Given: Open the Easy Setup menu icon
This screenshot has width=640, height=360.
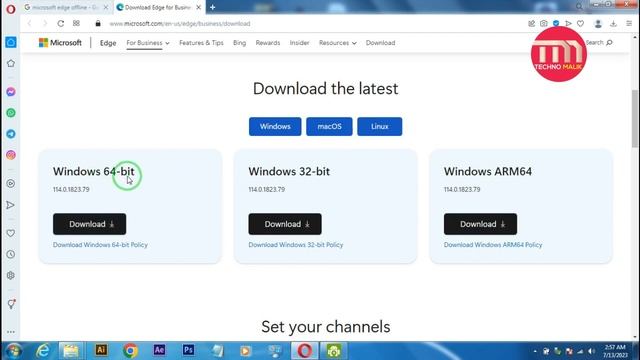Looking at the screenshot, I should (x=629, y=24).
